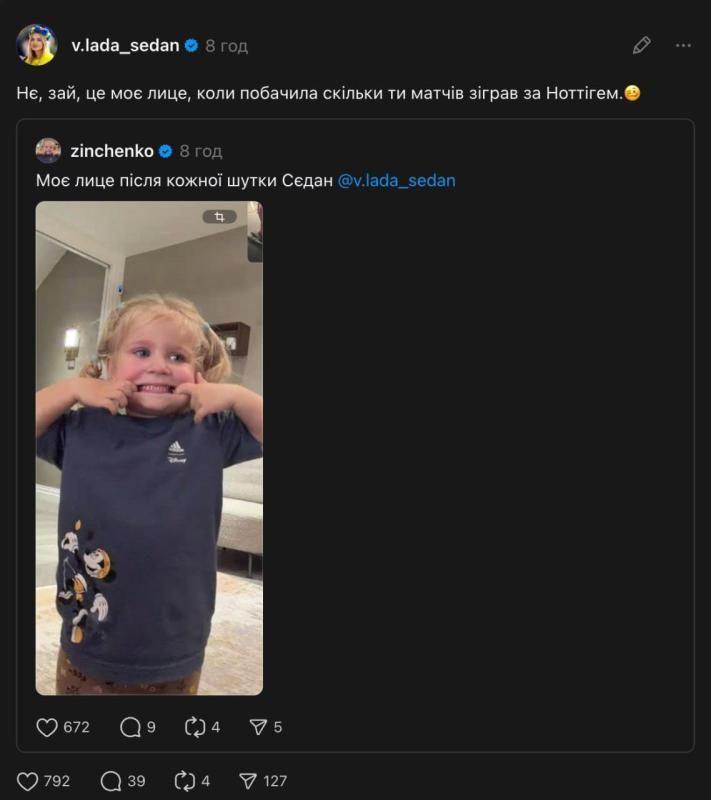Open comments on the quoted zinchenko post

click(130, 727)
